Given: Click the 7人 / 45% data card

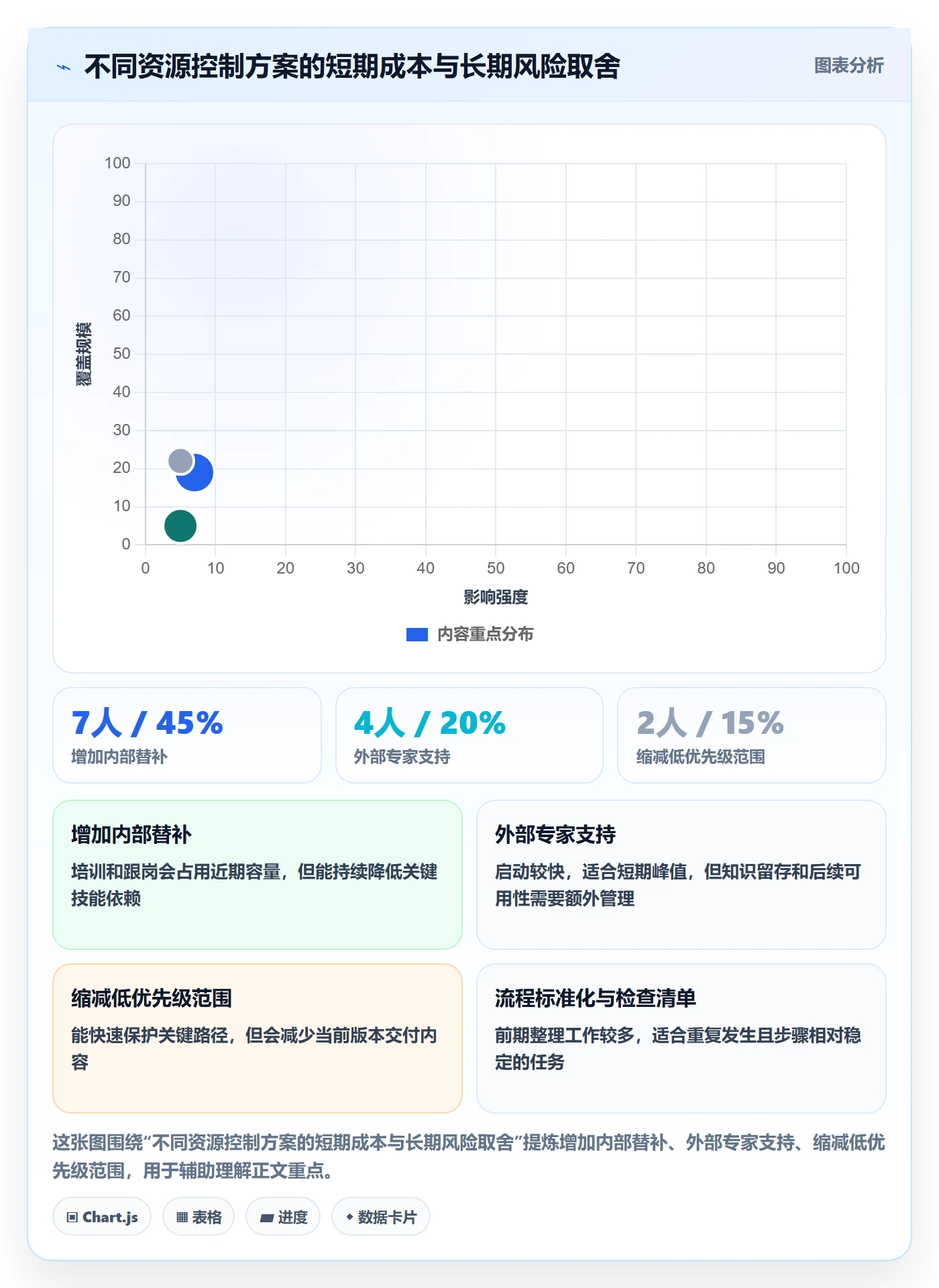Looking at the screenshot, I should [x=187, y=735].
